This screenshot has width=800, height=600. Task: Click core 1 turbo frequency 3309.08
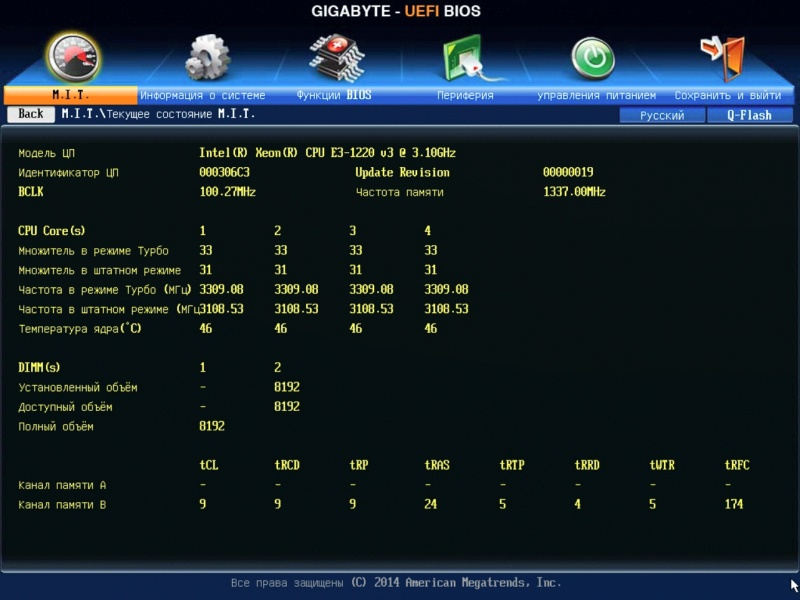[221, 290]
